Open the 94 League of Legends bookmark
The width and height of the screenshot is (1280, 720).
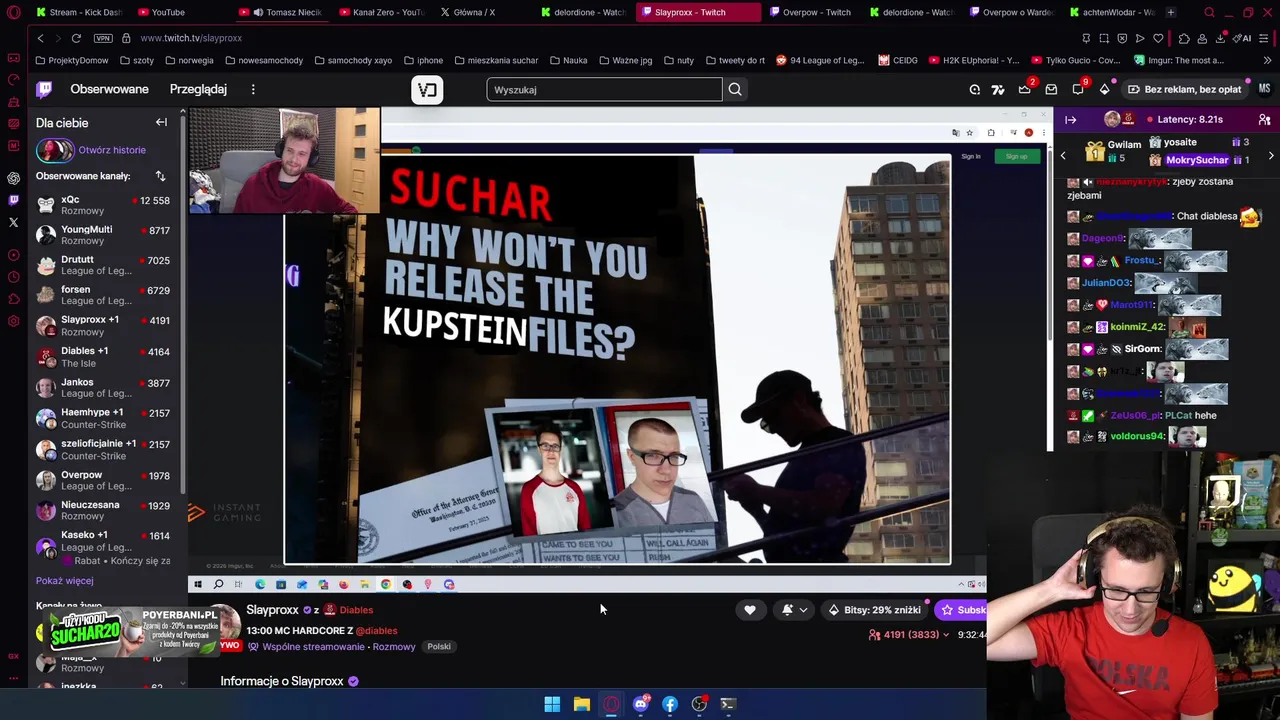pyautogui.click(x=820, y=60)
